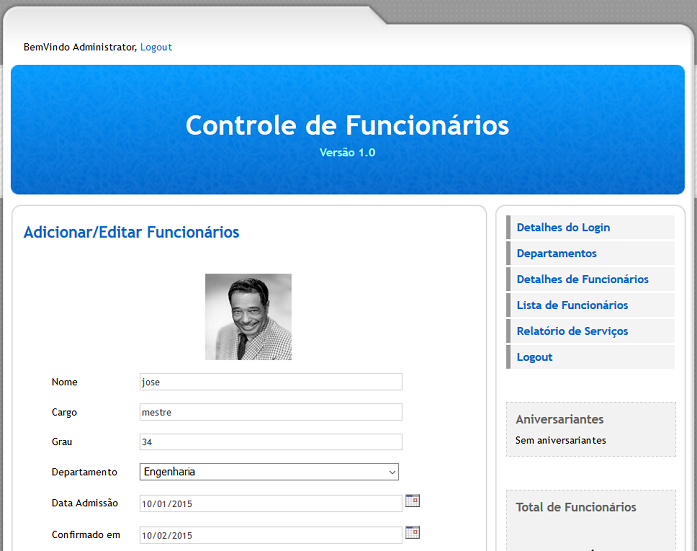Open calendar picker for Confirmado em
Viewport: 697px width, 551px height.
click(412, 532)
